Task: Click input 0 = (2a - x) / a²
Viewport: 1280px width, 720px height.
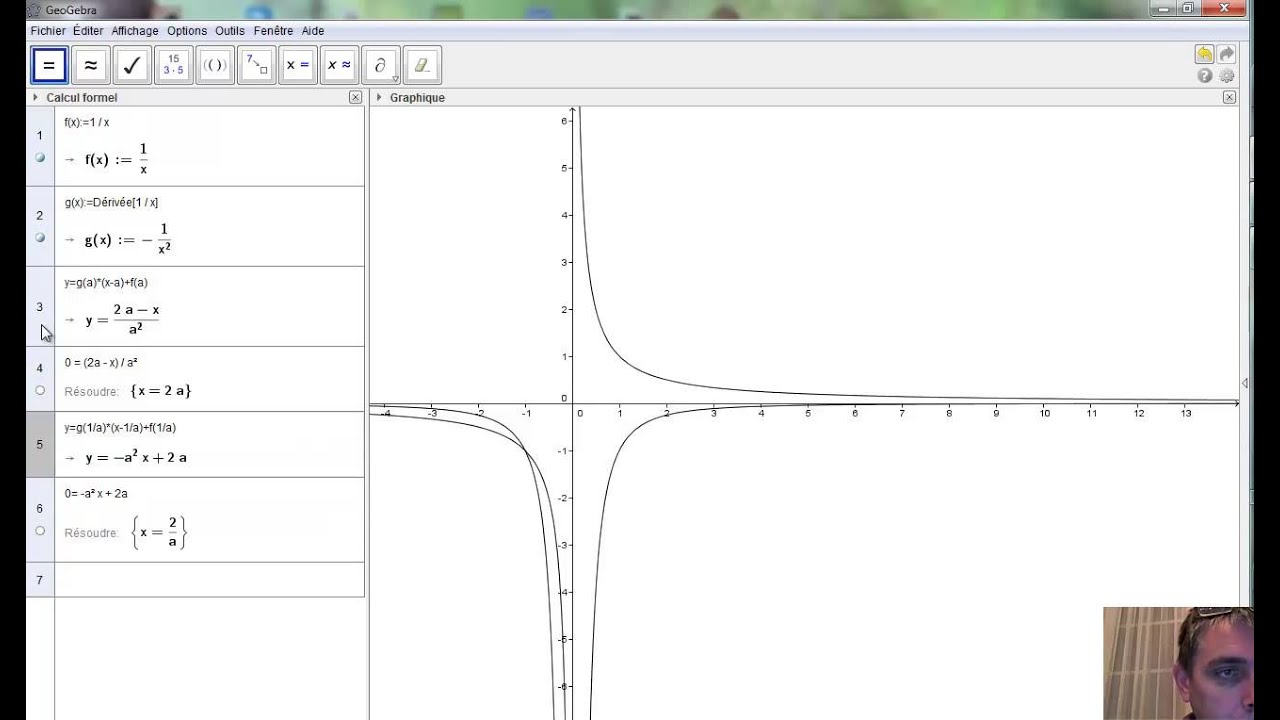Action: pyautogui.click(x=101, y=362)
